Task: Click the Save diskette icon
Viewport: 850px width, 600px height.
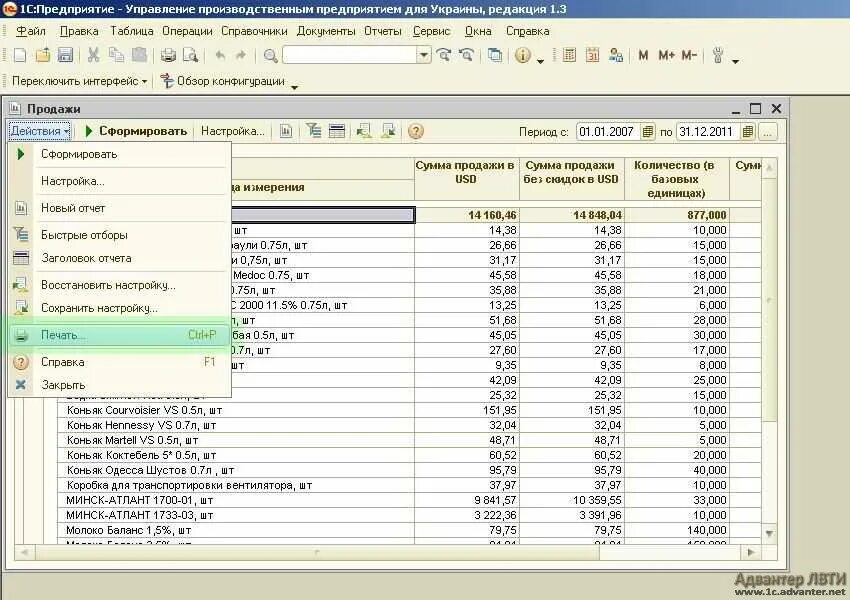Action: [x=65, y=55]
